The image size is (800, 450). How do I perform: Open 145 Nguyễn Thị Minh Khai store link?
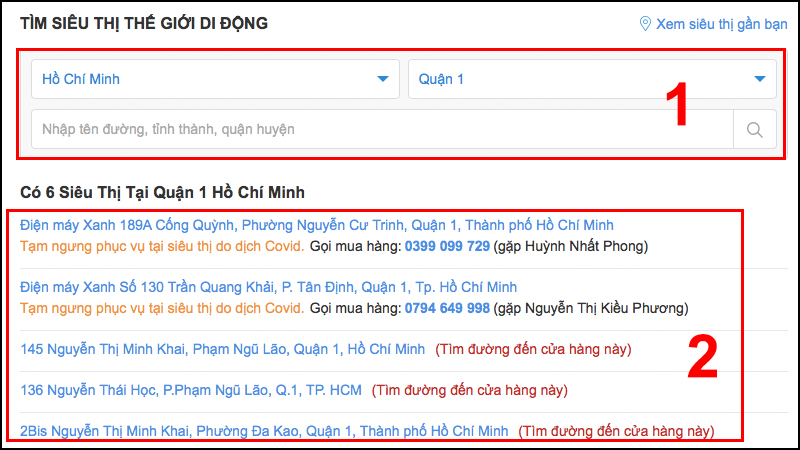click(222, 349)
